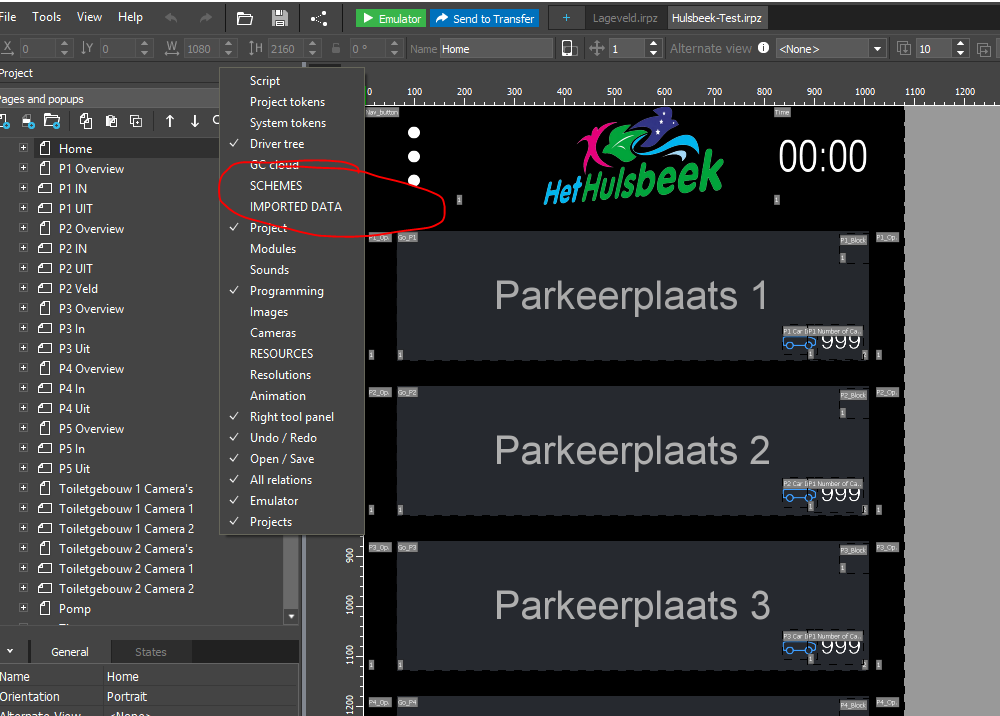Switch to the States tab

point(151,652)
